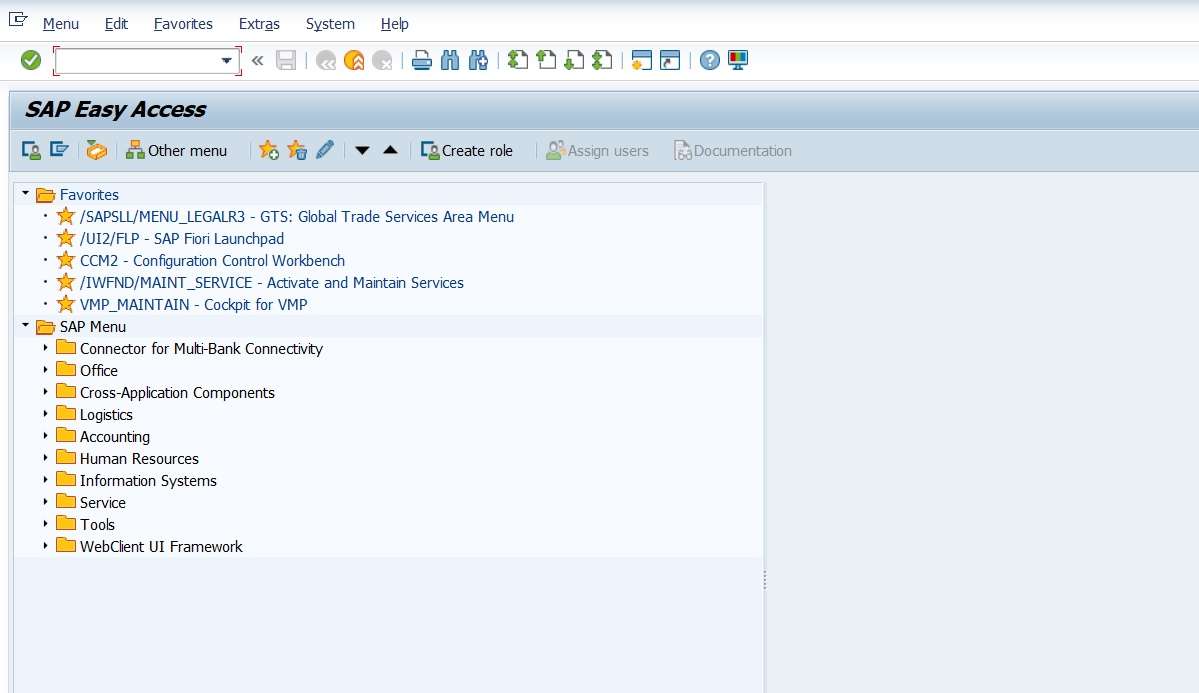1199x693 pixels.
Task: Click the Find Next binoculars icon
Action: point(479,60)
